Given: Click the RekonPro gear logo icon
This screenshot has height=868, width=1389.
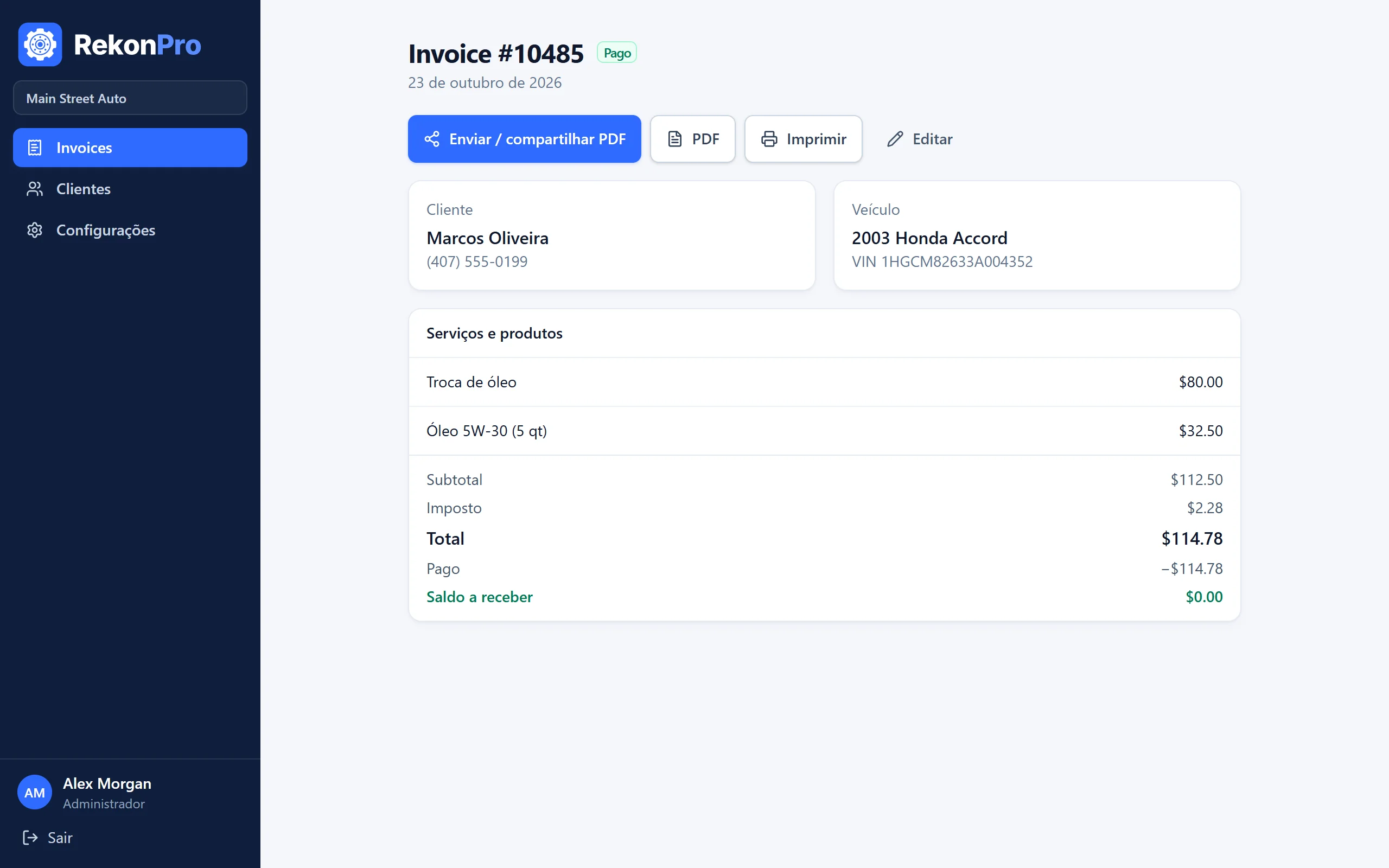Looking at the screenshot, I should tap(40, 44).
